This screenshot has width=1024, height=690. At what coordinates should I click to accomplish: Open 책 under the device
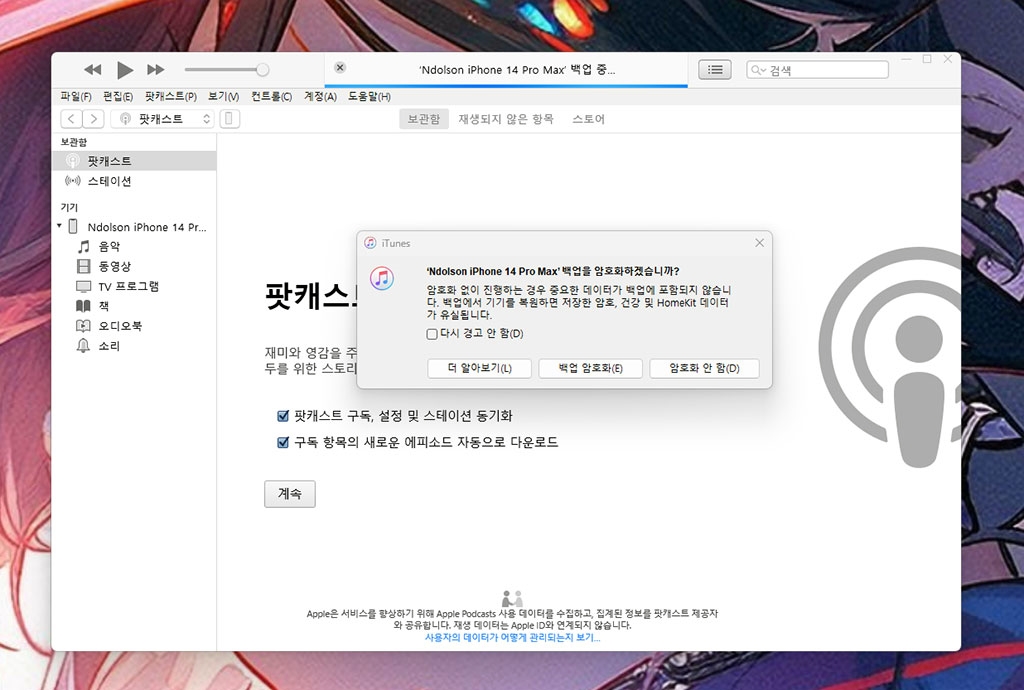(103, 306)
